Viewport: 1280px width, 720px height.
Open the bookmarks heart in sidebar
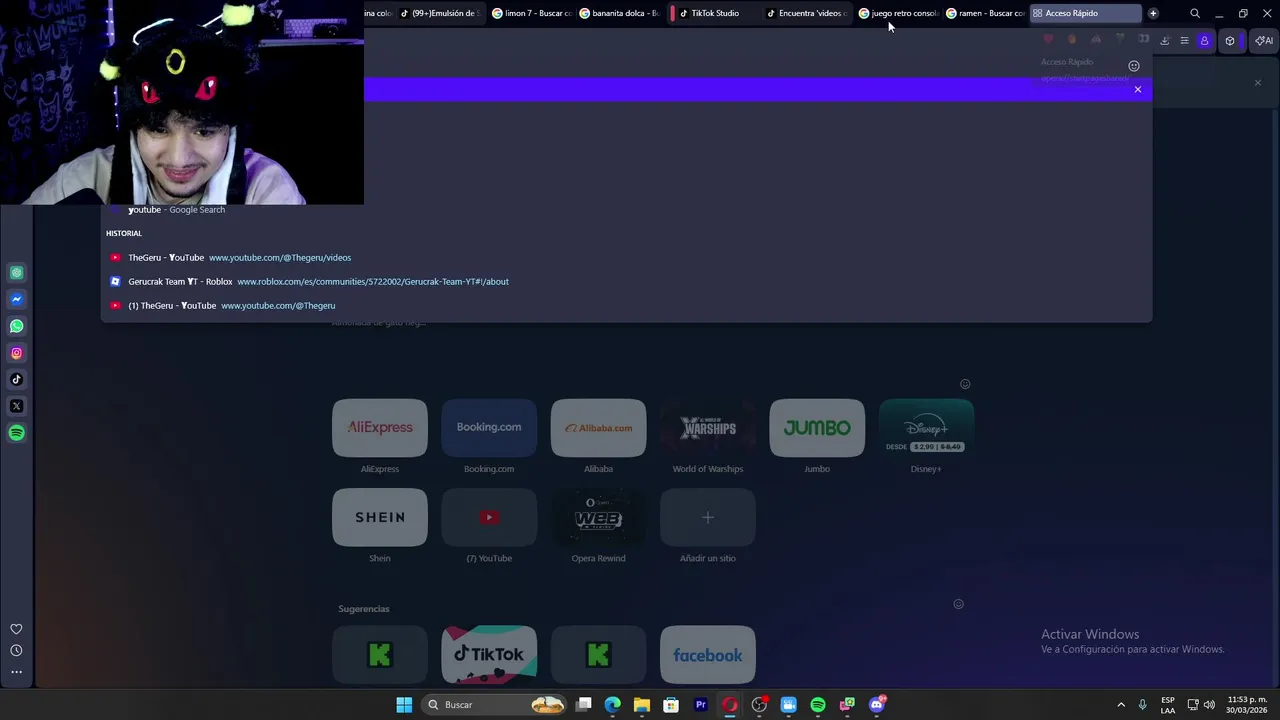click(16, 629)
